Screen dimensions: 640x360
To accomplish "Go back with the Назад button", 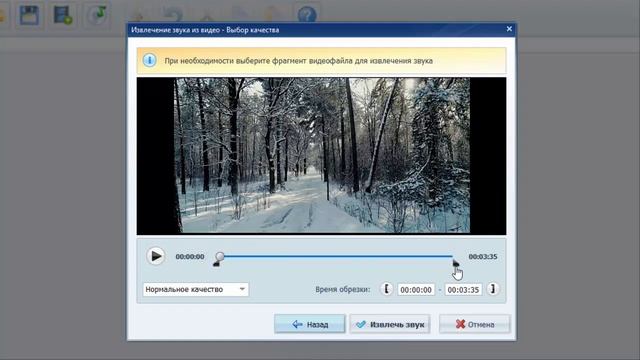I will pos(310,324).
